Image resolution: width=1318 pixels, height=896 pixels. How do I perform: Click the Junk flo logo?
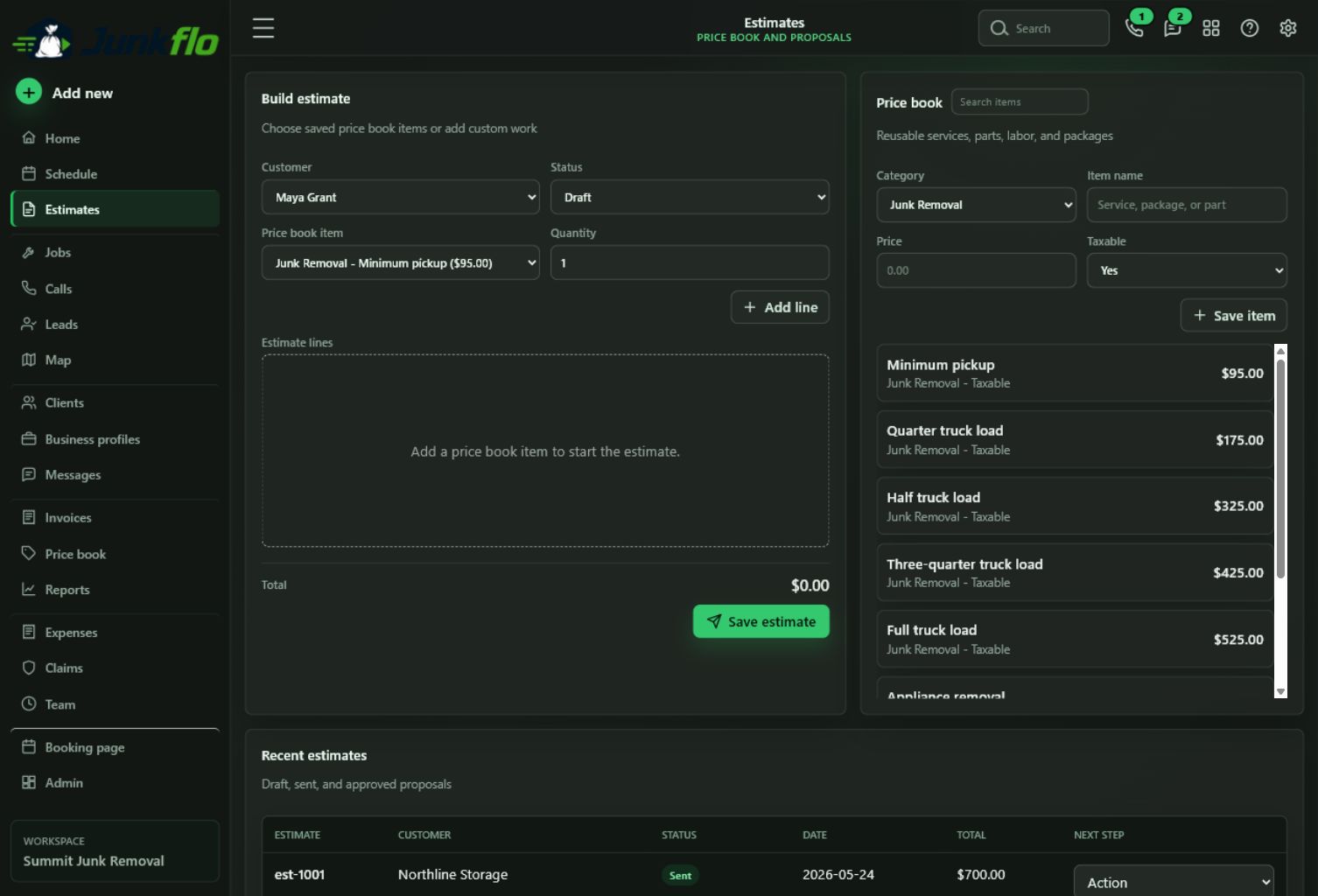click(116, 39)
